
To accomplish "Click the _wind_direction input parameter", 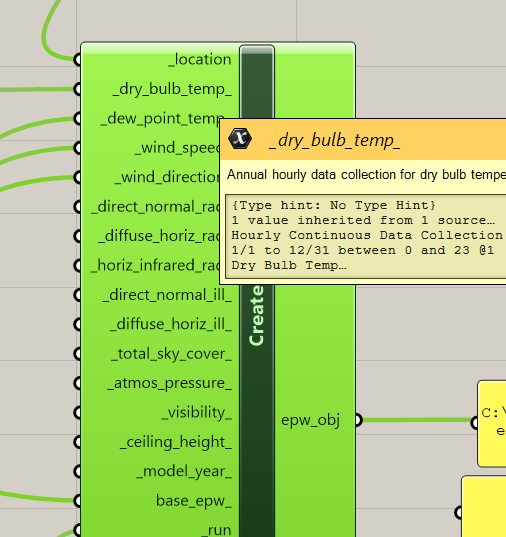I will pyautogui.click(x=167, y=178).
